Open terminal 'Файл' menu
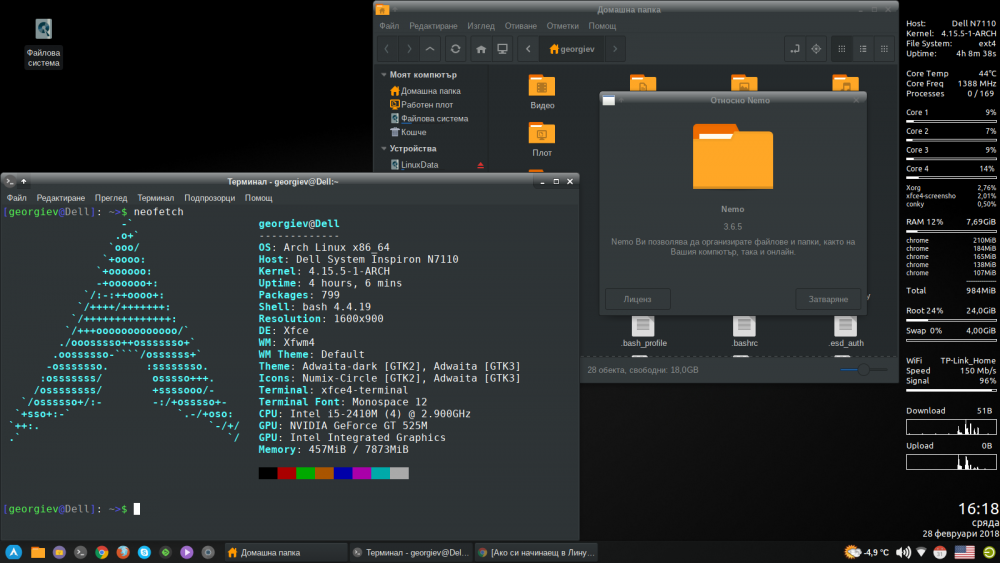This screenshot has width=1000, height=563. coord(17,198)
